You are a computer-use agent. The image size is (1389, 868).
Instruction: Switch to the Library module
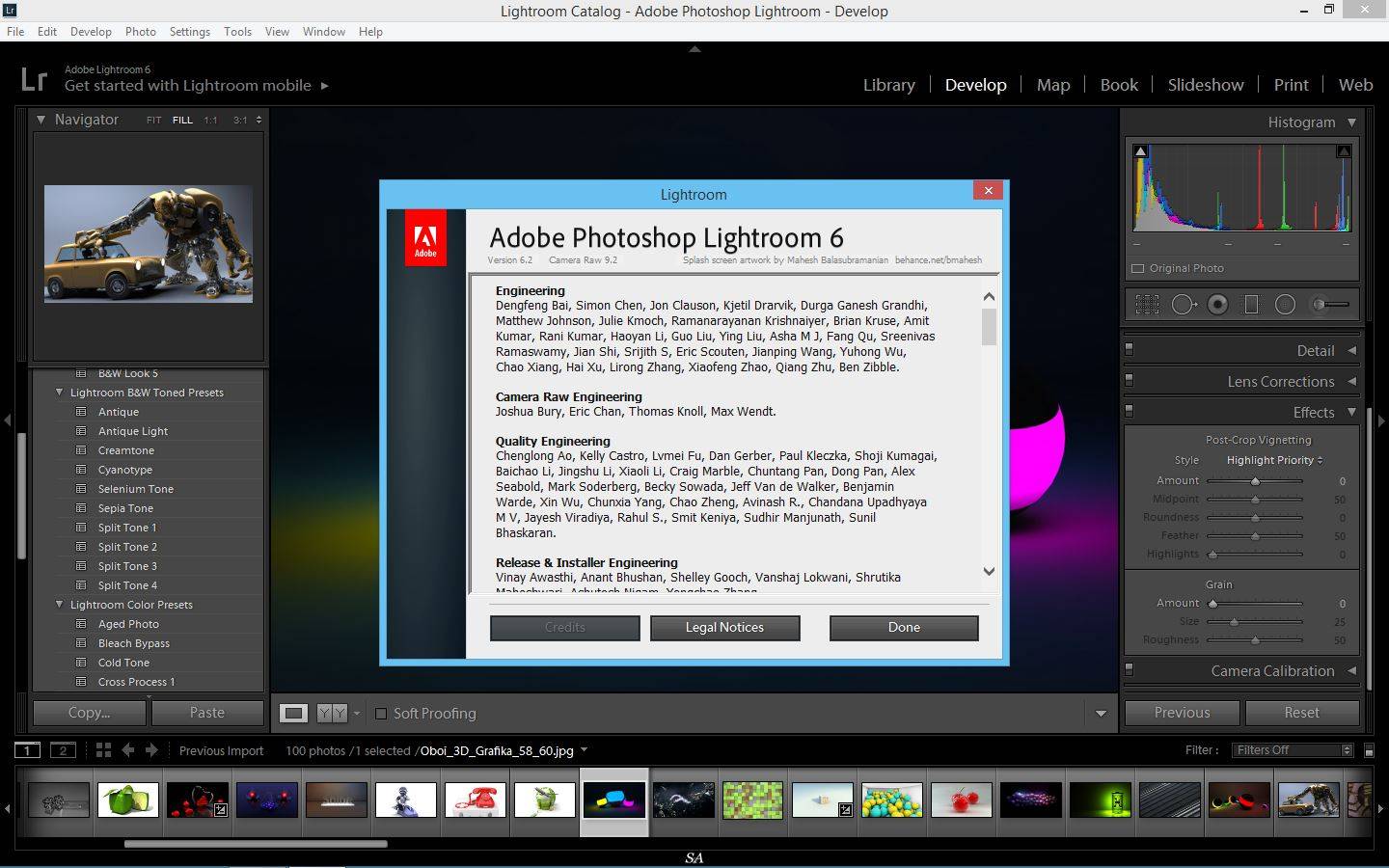[x=889, y=85]
